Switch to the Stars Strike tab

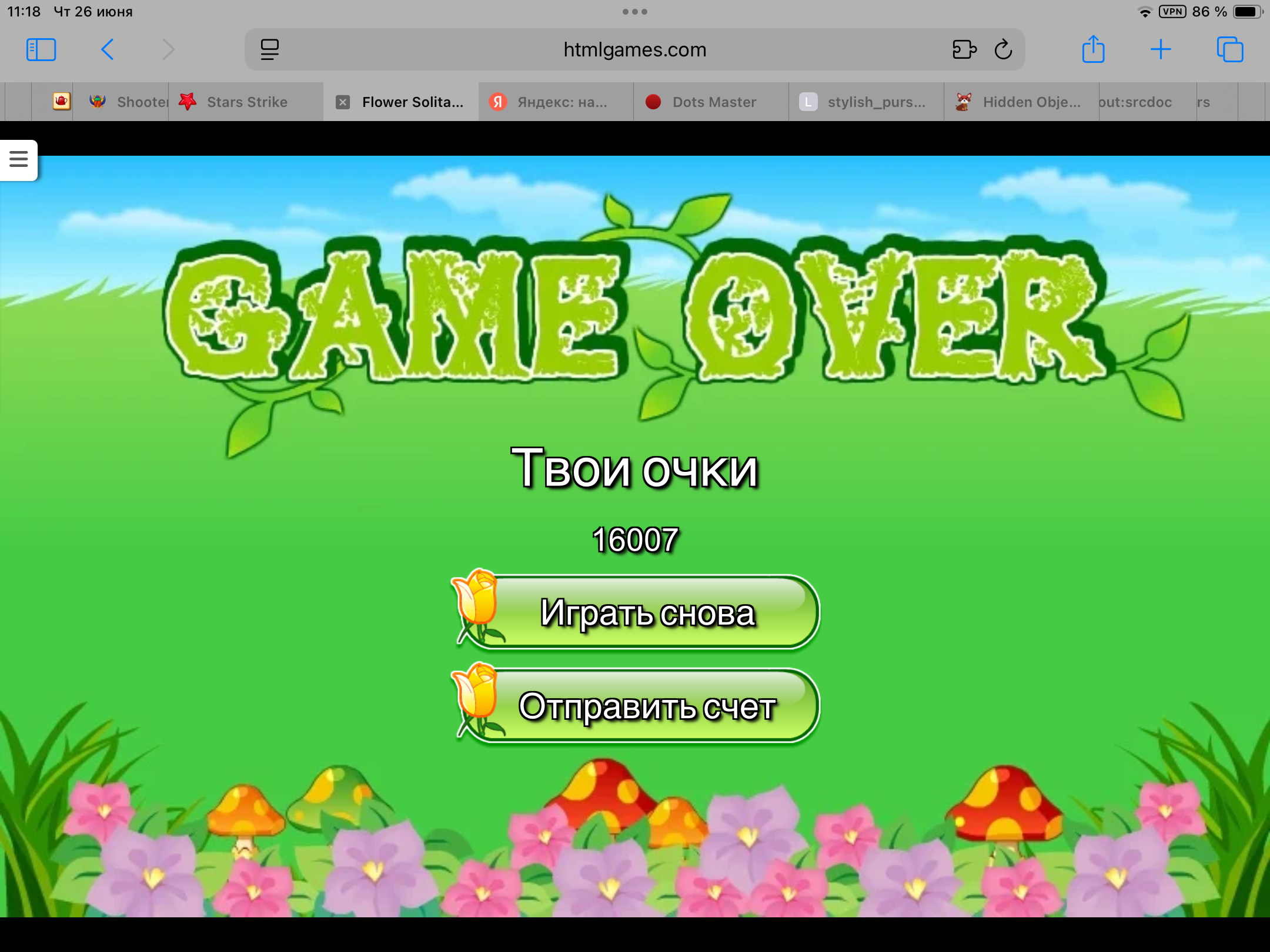click(246, 102)
